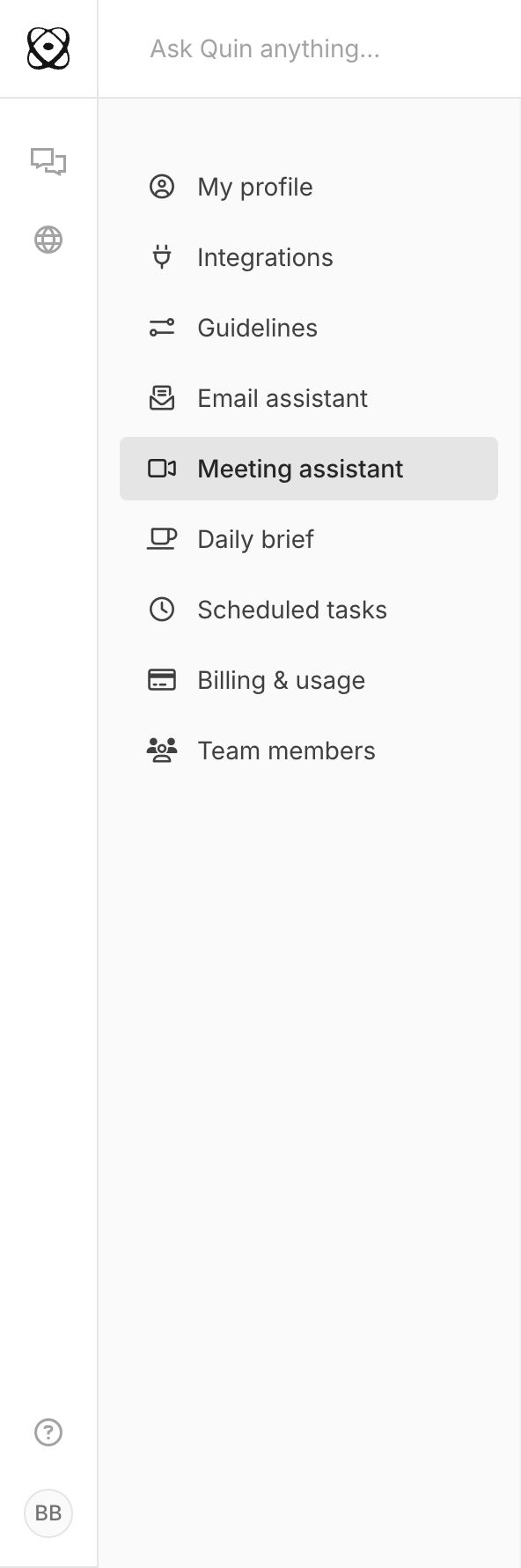Image resolution: width=521 pixels, height=1568 pixels.
Task: Select the globe icon in the sidebar
Action: click(x=48, y=240)
